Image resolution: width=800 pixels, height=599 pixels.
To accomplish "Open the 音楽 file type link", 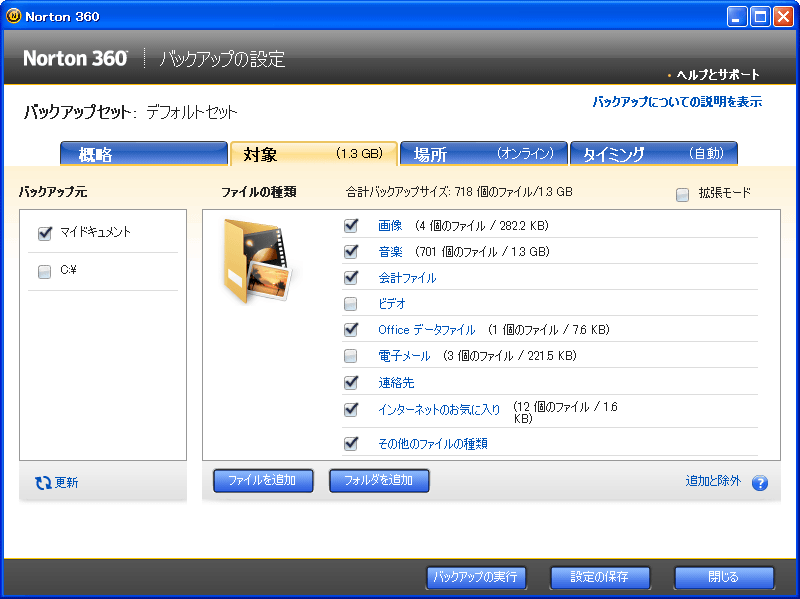I will click(390, 252).
